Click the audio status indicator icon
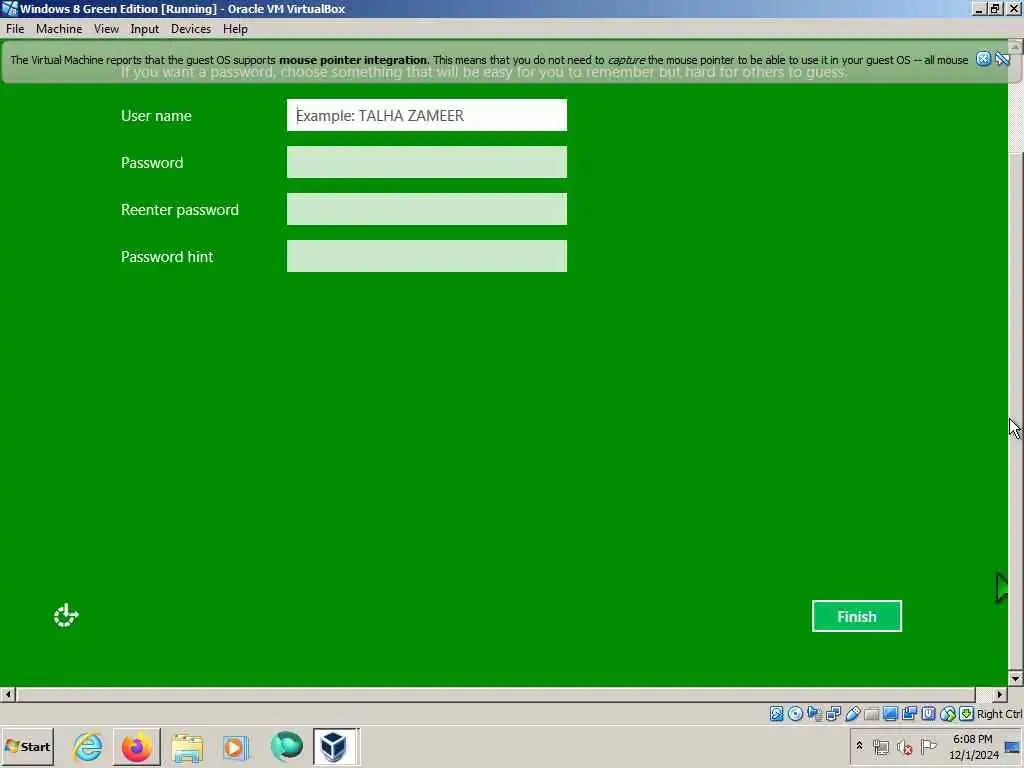The image size is (1024, 768). coord(814,714)
